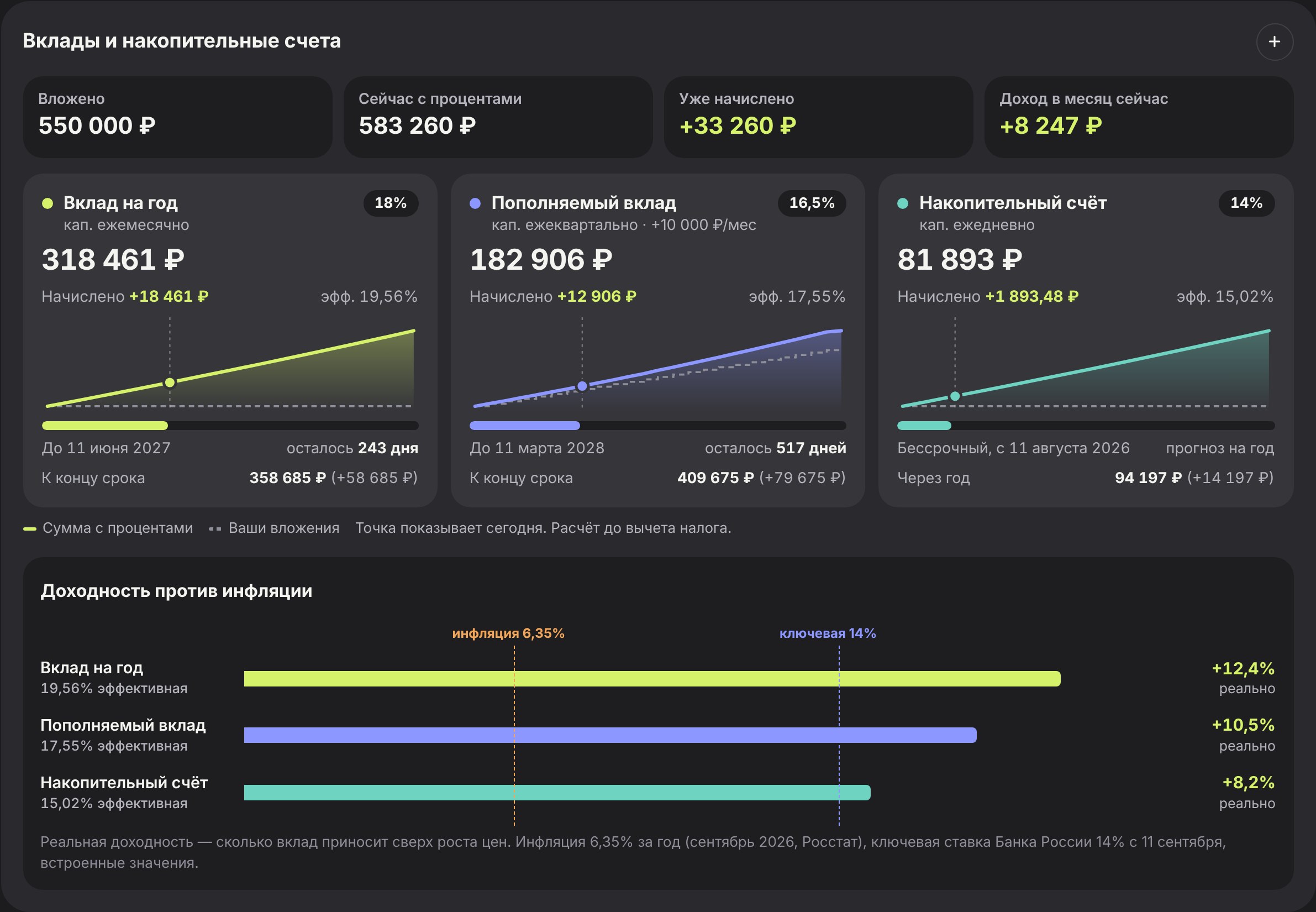Click the green Вклад на год yield bar
This screenshot has width=1316, height=912.
tap(652, 679)
